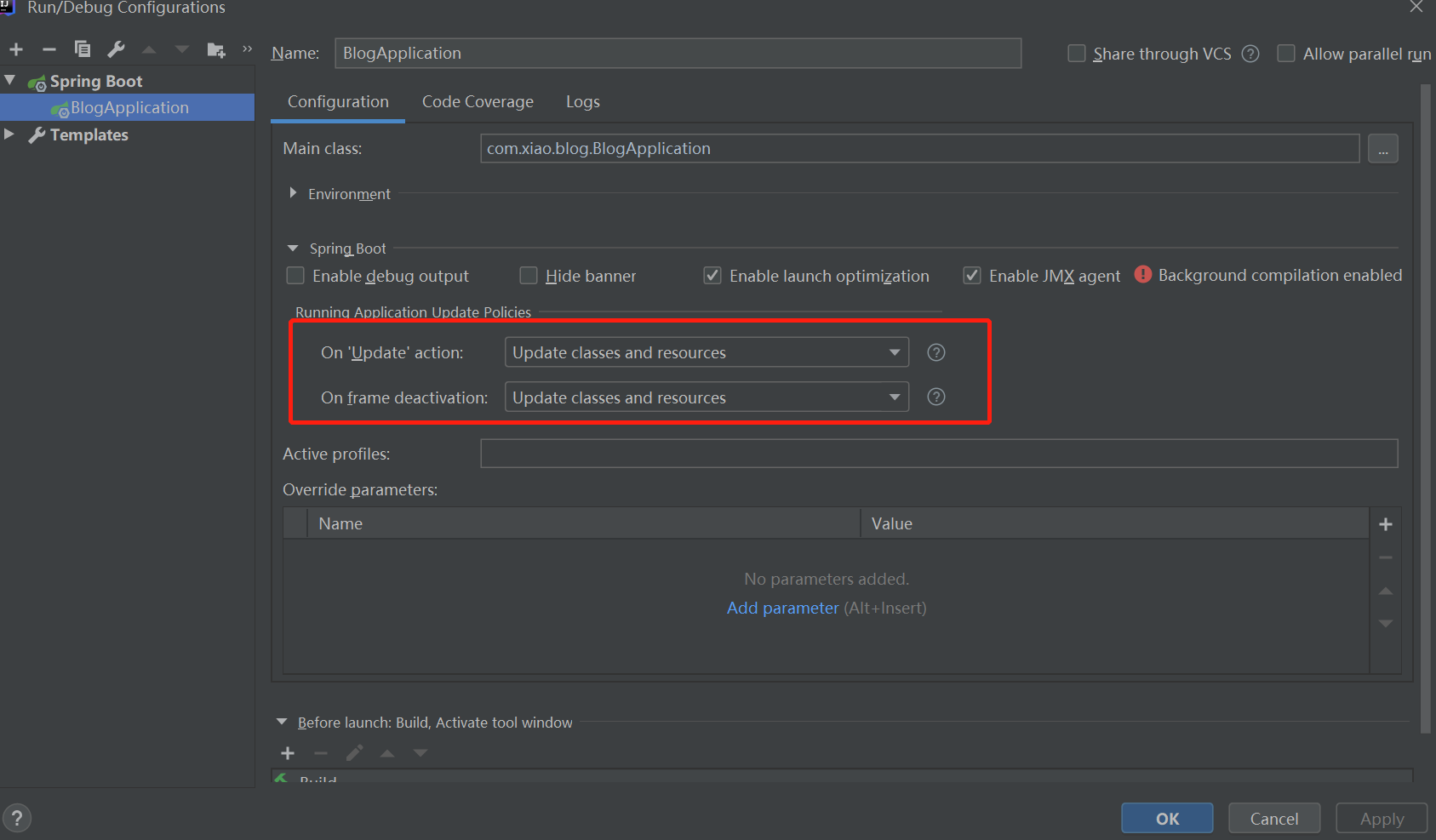The width and height of the screenshot is (1436, 840).
Task: Click the right-side vertical scrollbar
Action: [1426, 409]
